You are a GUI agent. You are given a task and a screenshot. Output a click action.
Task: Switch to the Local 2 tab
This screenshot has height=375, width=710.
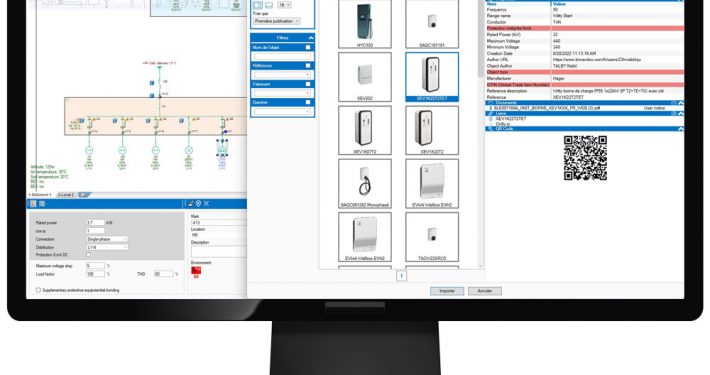[66, 195]
